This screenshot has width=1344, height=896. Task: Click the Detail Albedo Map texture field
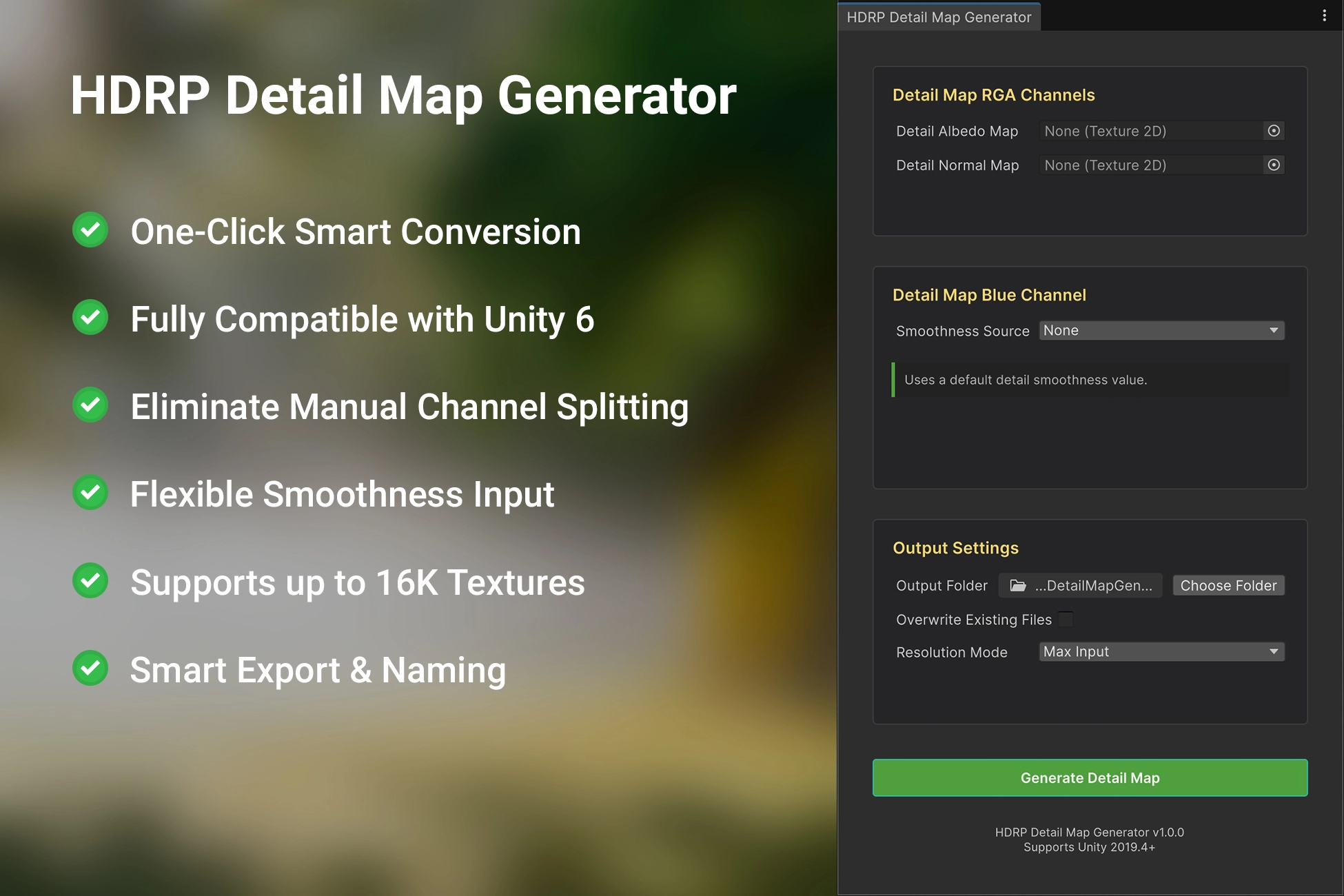tap(1150, 131)
